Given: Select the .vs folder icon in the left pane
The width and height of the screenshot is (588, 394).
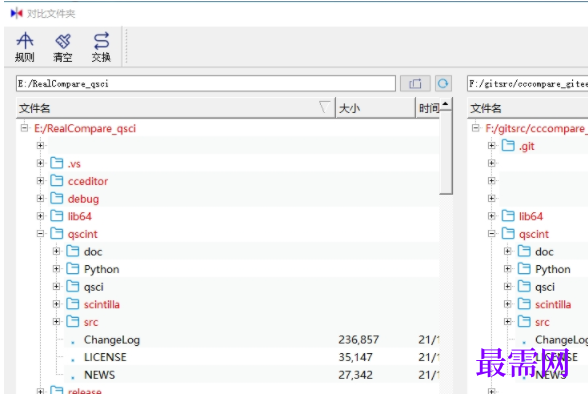Looking at the screenshot, I should pyautogui.click(x=57, y=163).
